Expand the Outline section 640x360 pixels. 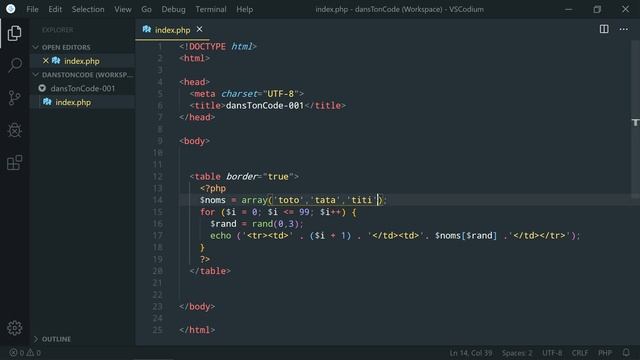[36, 339]
